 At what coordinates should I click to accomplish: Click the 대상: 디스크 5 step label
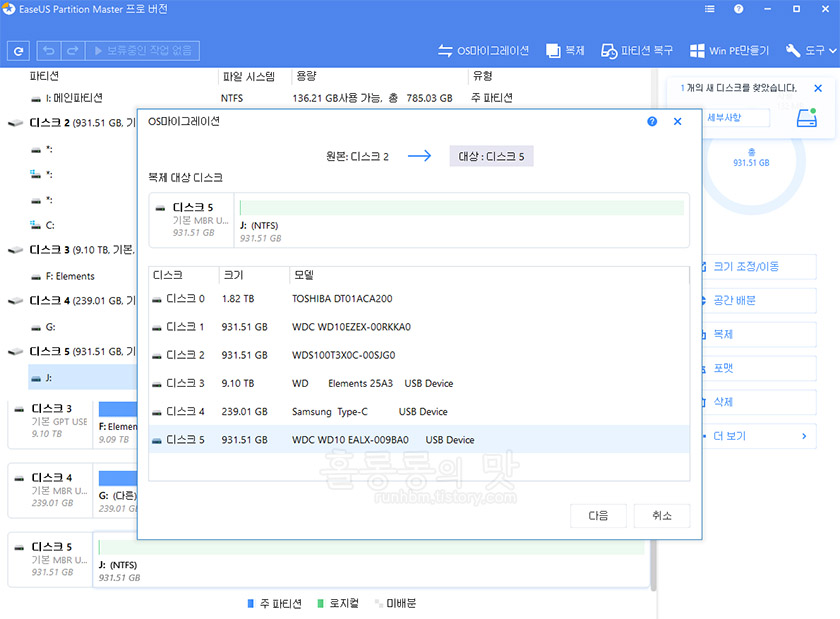pos(491,156)
